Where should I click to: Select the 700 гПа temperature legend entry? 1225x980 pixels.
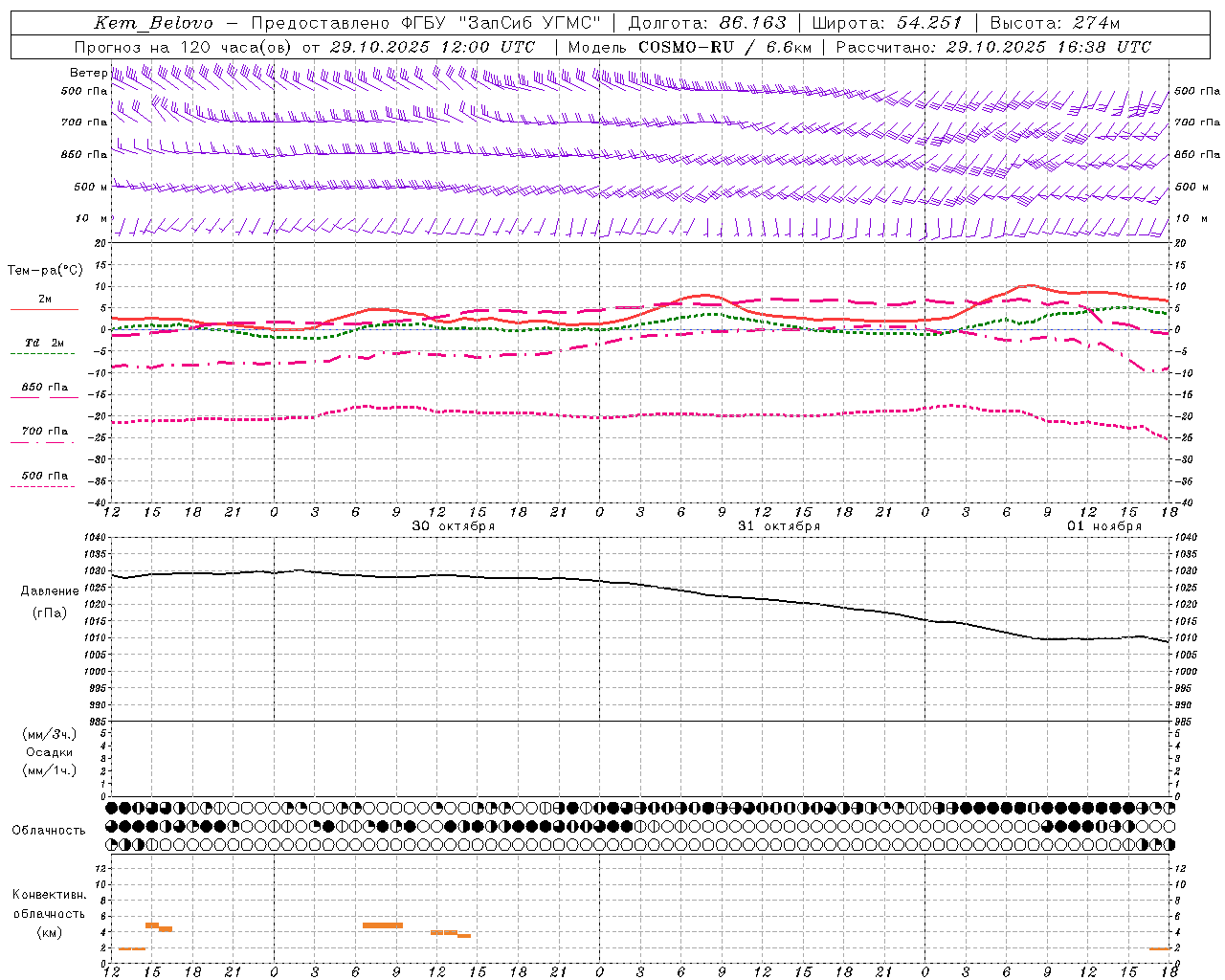point(45,432)
